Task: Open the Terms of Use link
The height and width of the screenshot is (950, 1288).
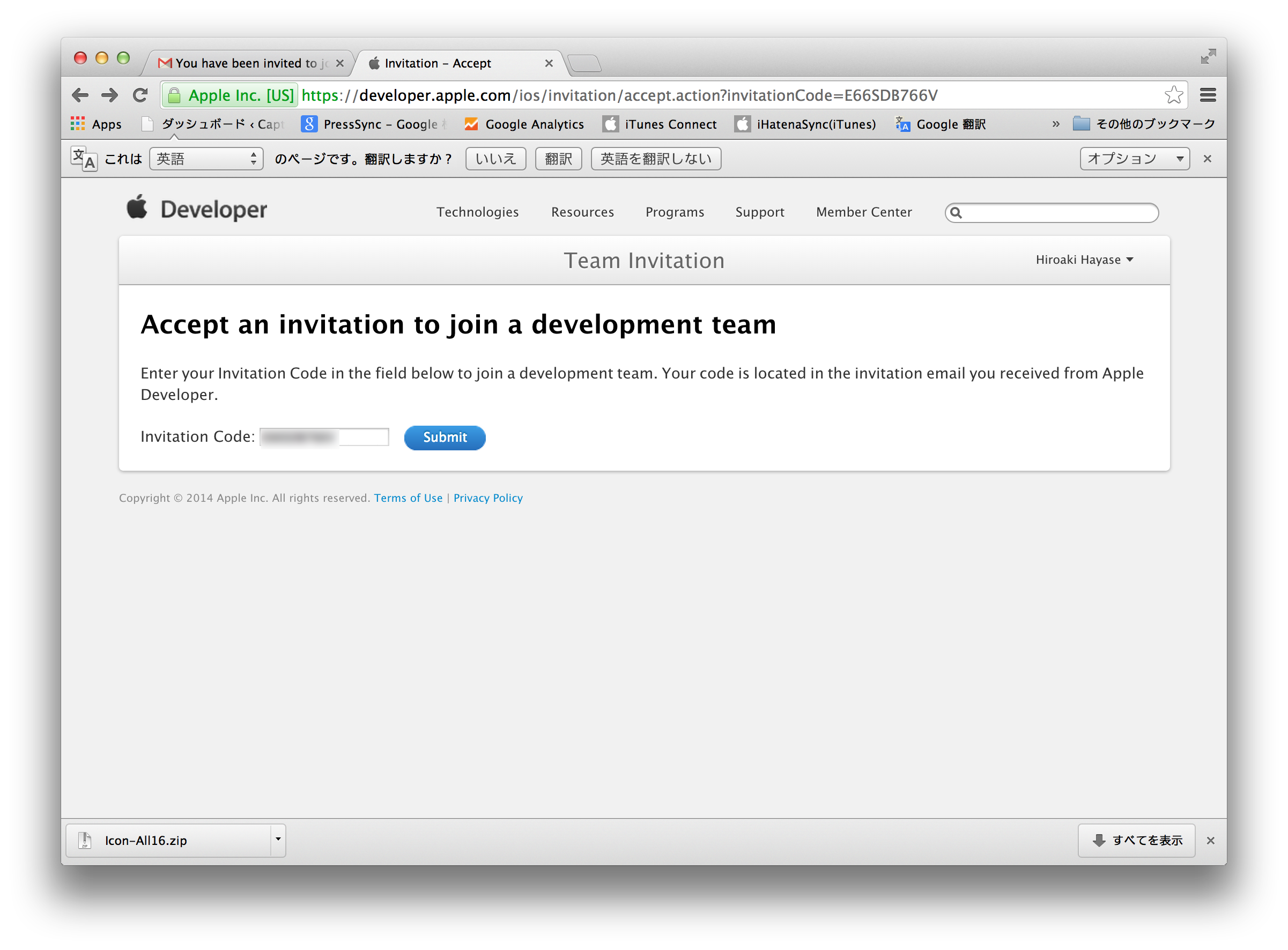Action: tap(408, 498)
